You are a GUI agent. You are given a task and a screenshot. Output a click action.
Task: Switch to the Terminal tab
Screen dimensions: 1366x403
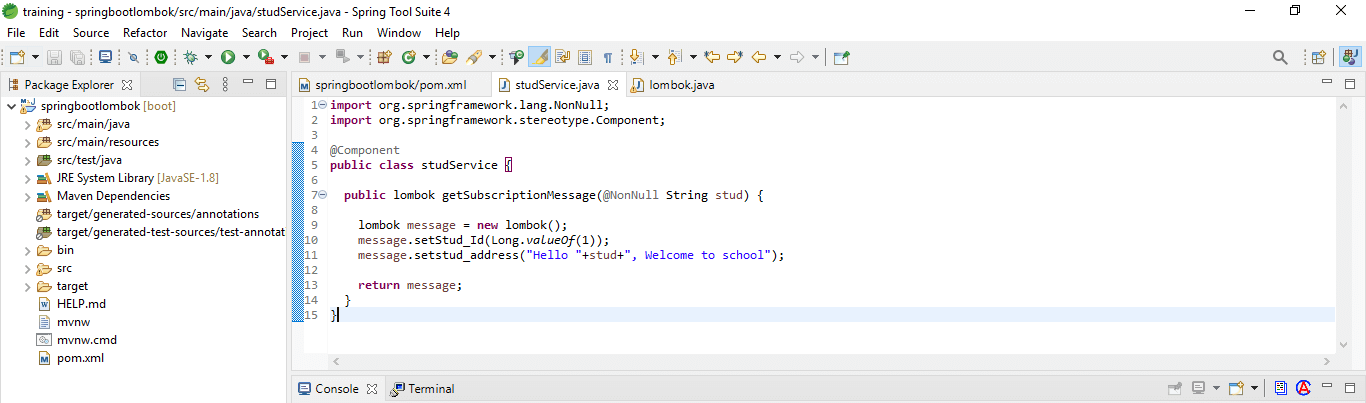pyautogui.click(x=422, y=388)
